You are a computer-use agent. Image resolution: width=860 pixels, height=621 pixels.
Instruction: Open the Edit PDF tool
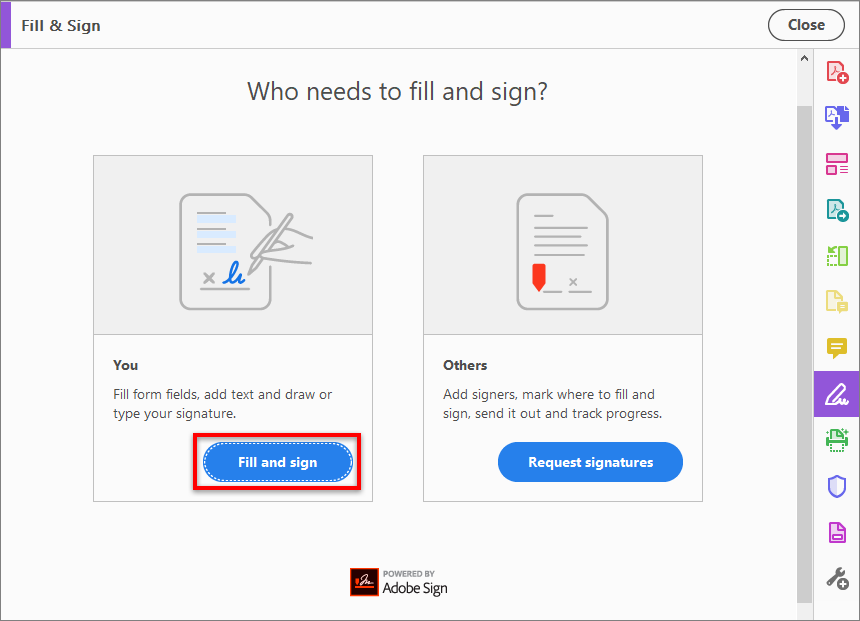coord(838,255)
